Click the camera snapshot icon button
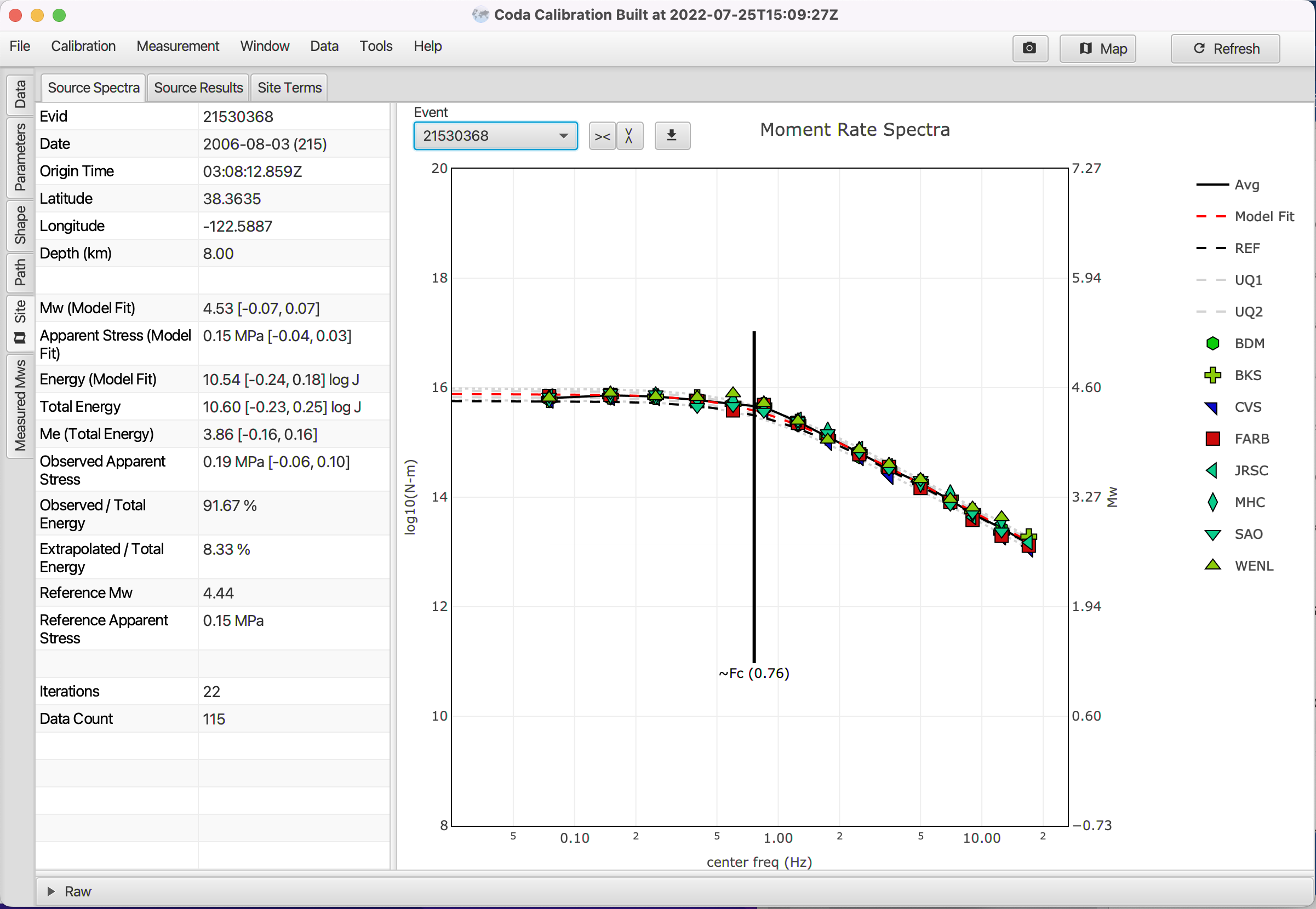This screenshot has height=909, width=1316. (1029, 48)
